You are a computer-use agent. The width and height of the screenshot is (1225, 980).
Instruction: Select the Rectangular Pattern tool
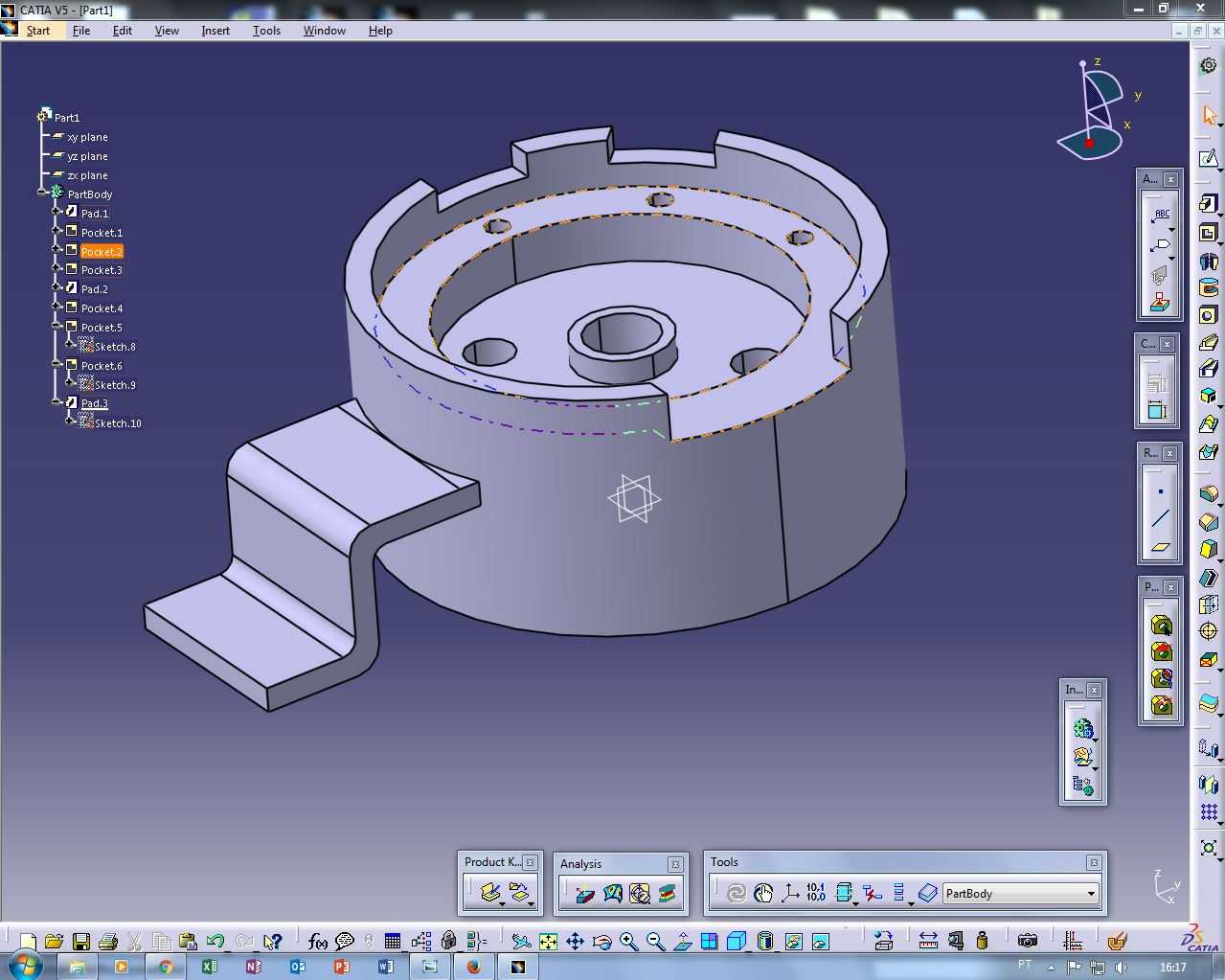(x=1209, y=812)
